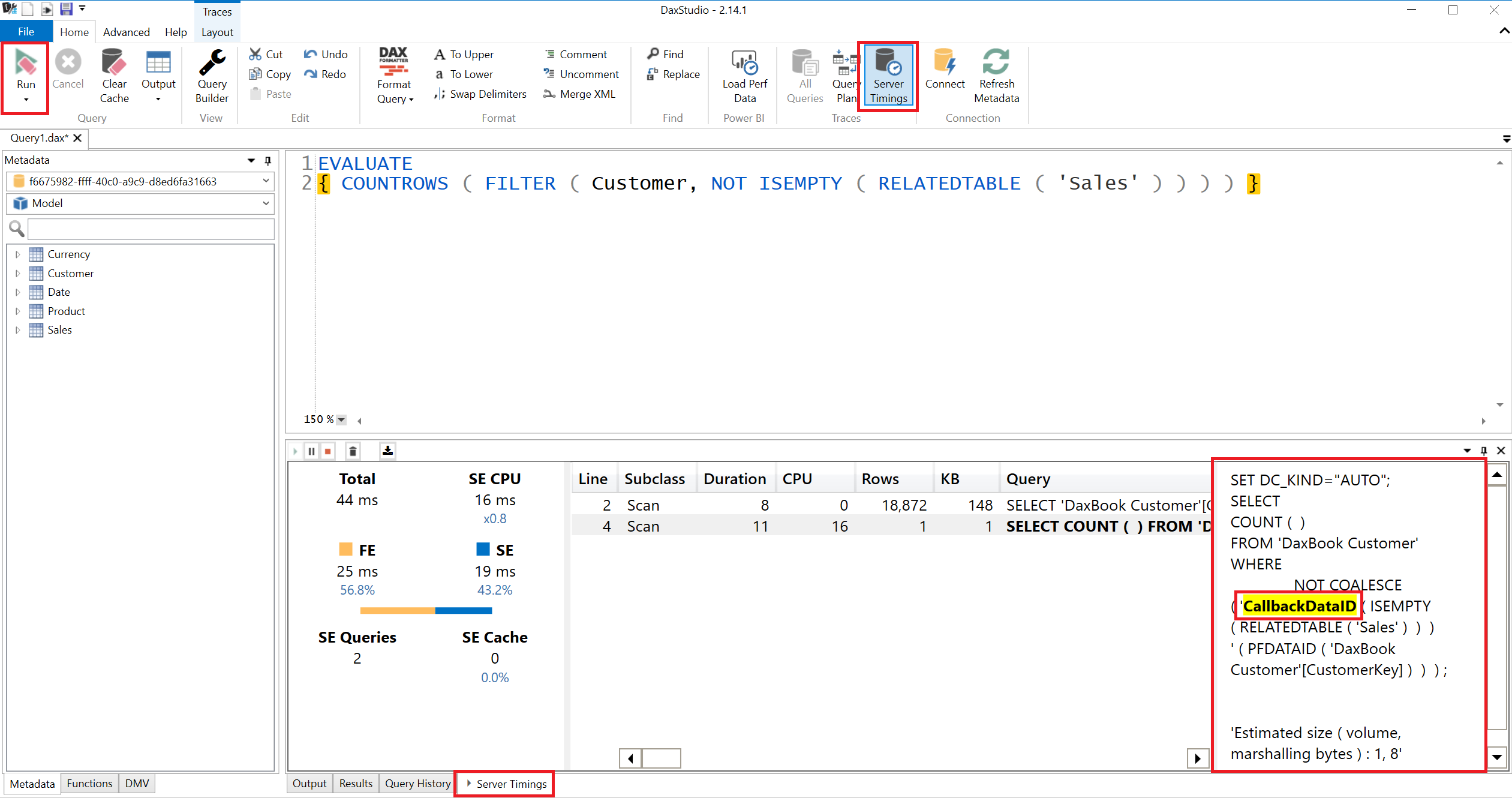This screenshot has width=1512, height=798.
Task: Close the Server Timings pane
Action: [x=1501, y=451]
